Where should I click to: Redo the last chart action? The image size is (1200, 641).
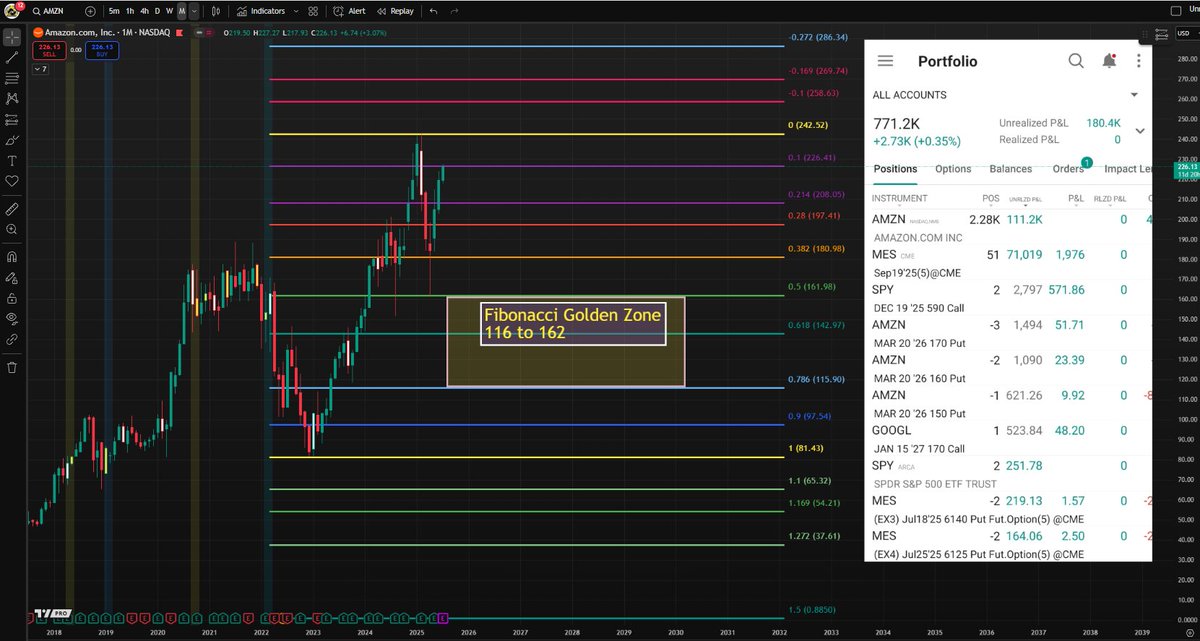pyautogui.click(x=455, y=11)
